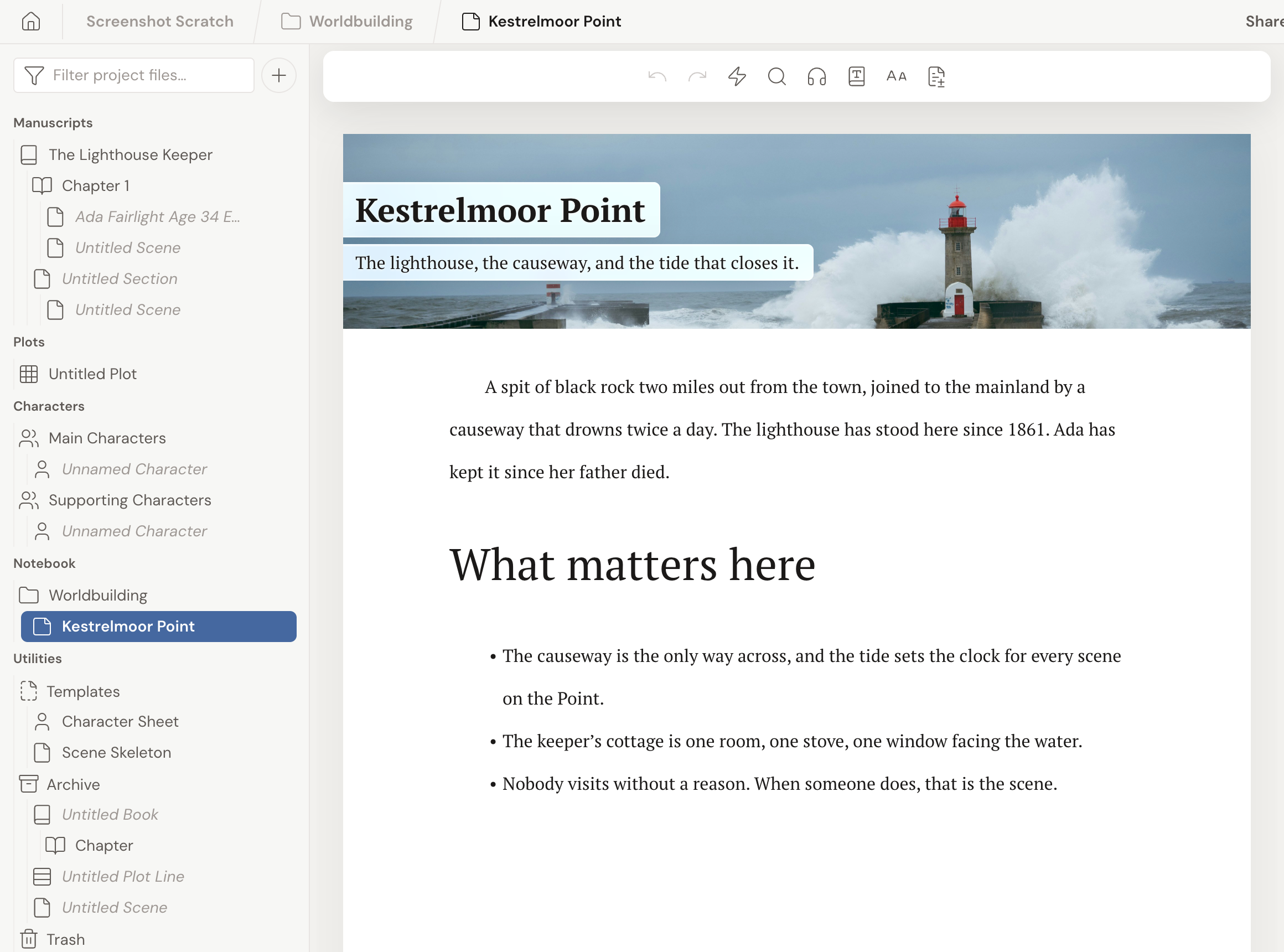Open the Archive utility
The width and height of the screenshot is (1284, 952).
click(x=73, y=785)
